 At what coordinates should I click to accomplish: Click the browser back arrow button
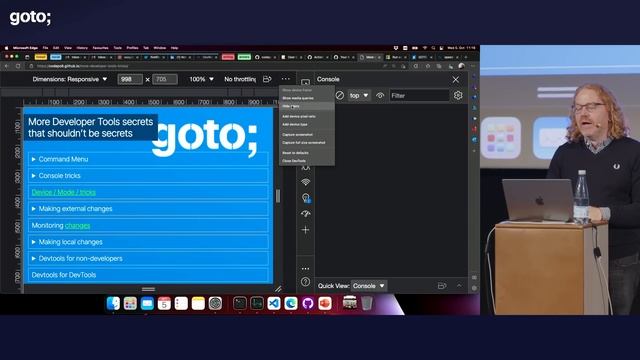click(x=7, y=66)
